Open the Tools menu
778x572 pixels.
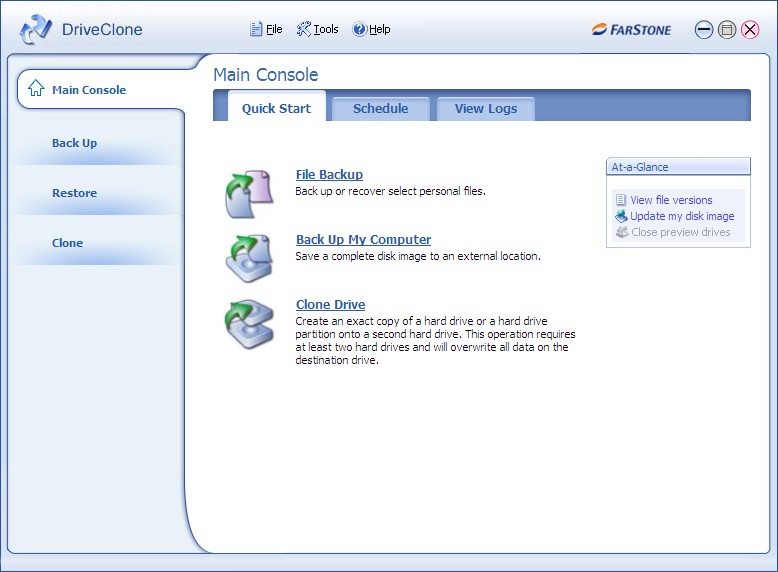click(x=318, y=30)
